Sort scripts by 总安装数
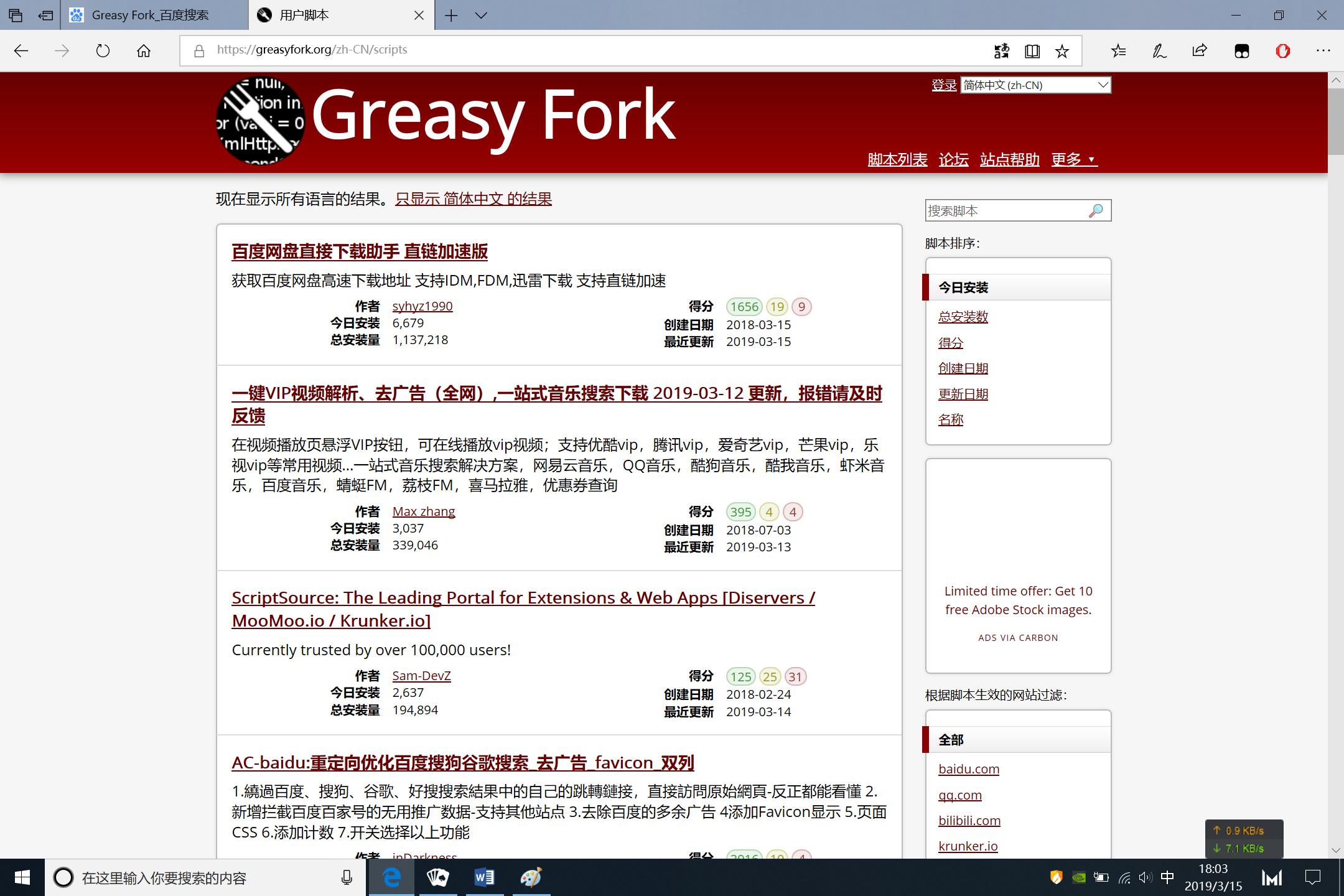The image size is (1344, 896). tap(963, 317)
